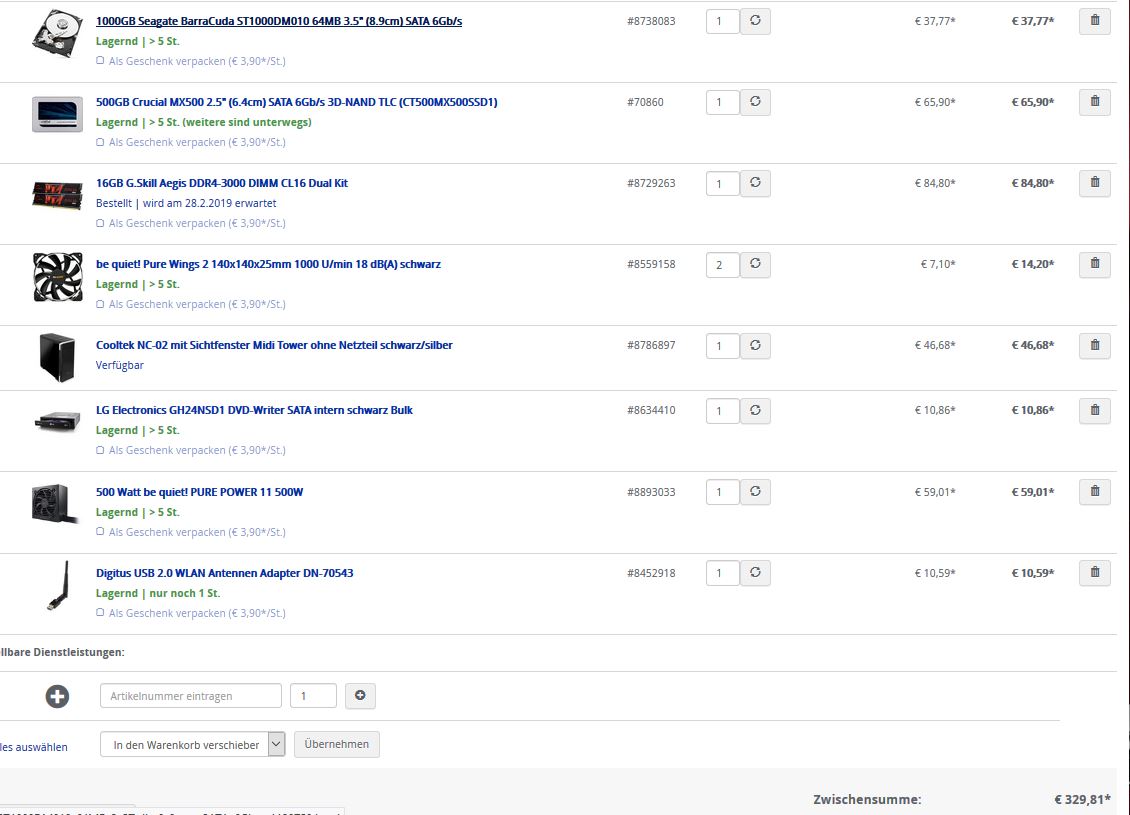The height and width of the screenshot is (815, 1130).
Task: Open the Cooltek NC-02 Midi Tower link
Action: (274, 345)
